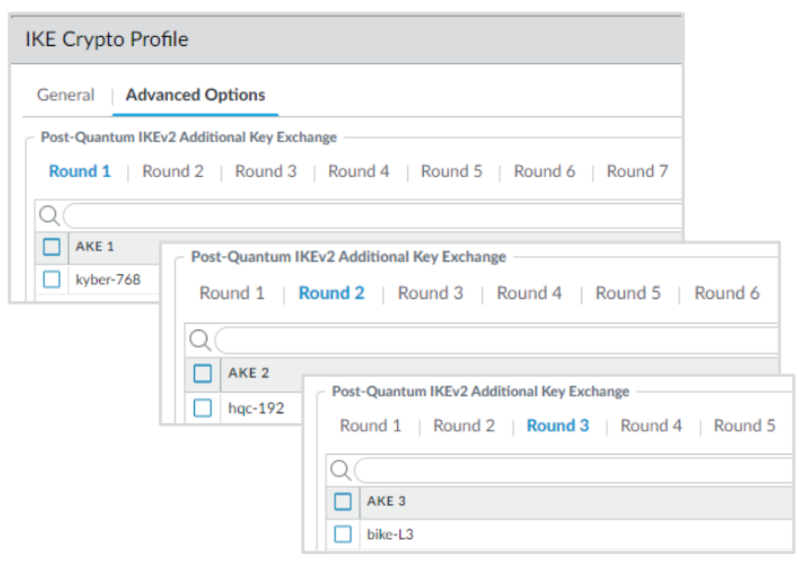Click the search magnifier icon above AKE 1
This screenshot has width=803, height=562.
click(49, 214)
